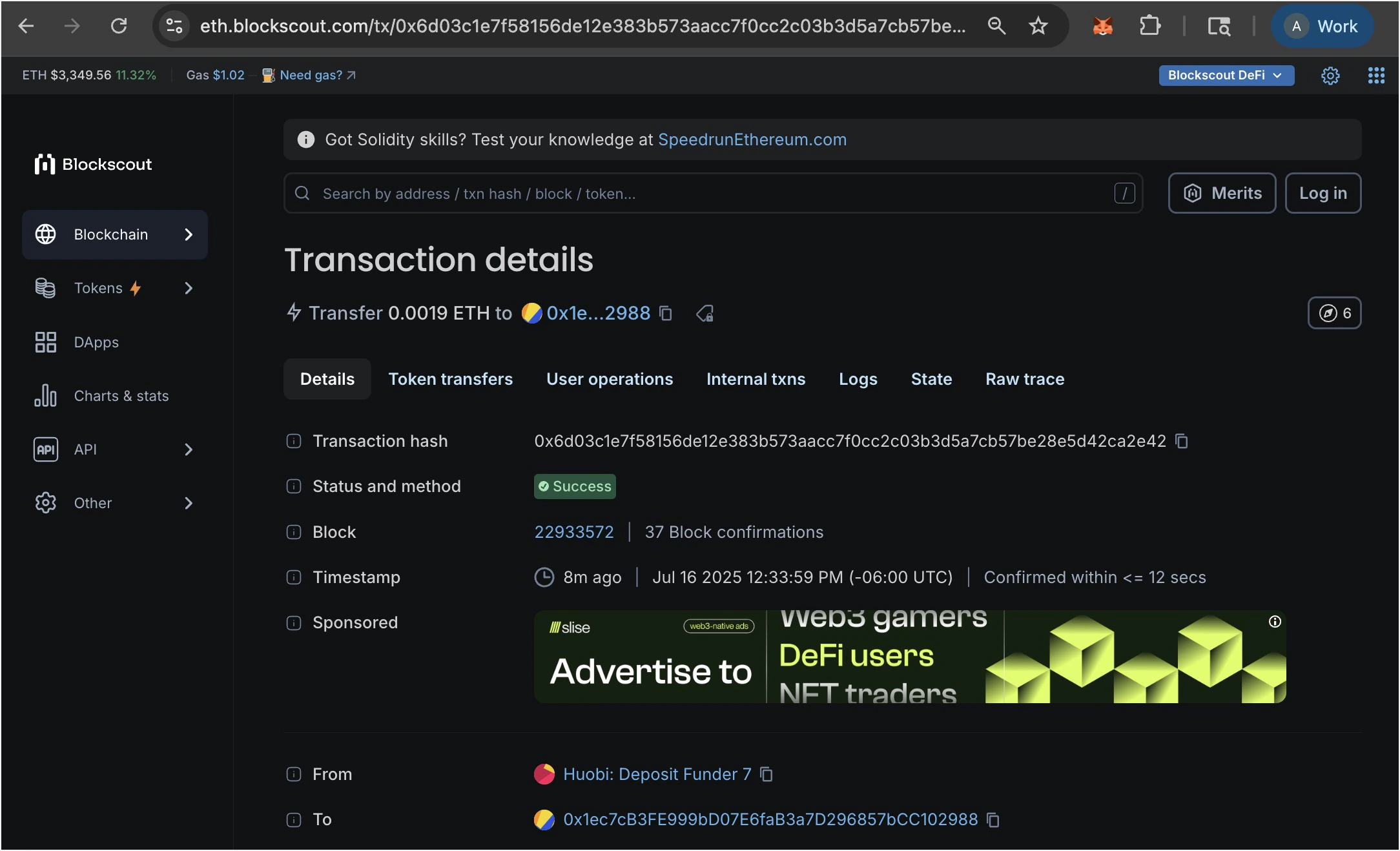Show info on the sponsored ad
This screenshot has height=851, width=1400.
[x=1275, y=622]
